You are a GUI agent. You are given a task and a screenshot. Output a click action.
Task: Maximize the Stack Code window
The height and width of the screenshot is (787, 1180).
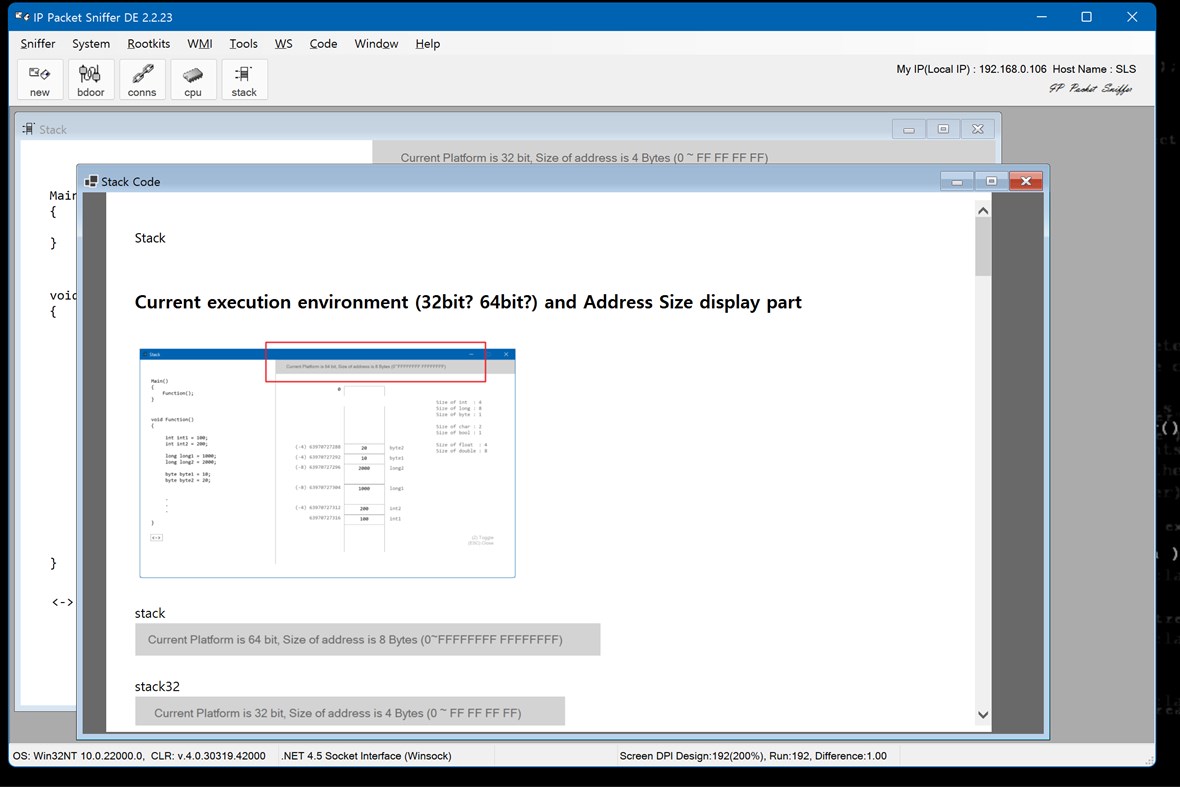pyautogui.click(x=991, y=181)
